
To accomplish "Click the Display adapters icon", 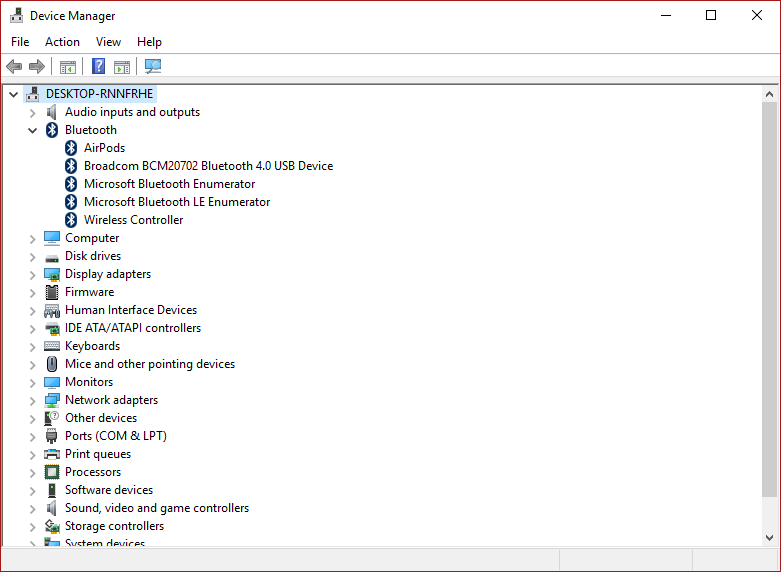I will [52, 275].
